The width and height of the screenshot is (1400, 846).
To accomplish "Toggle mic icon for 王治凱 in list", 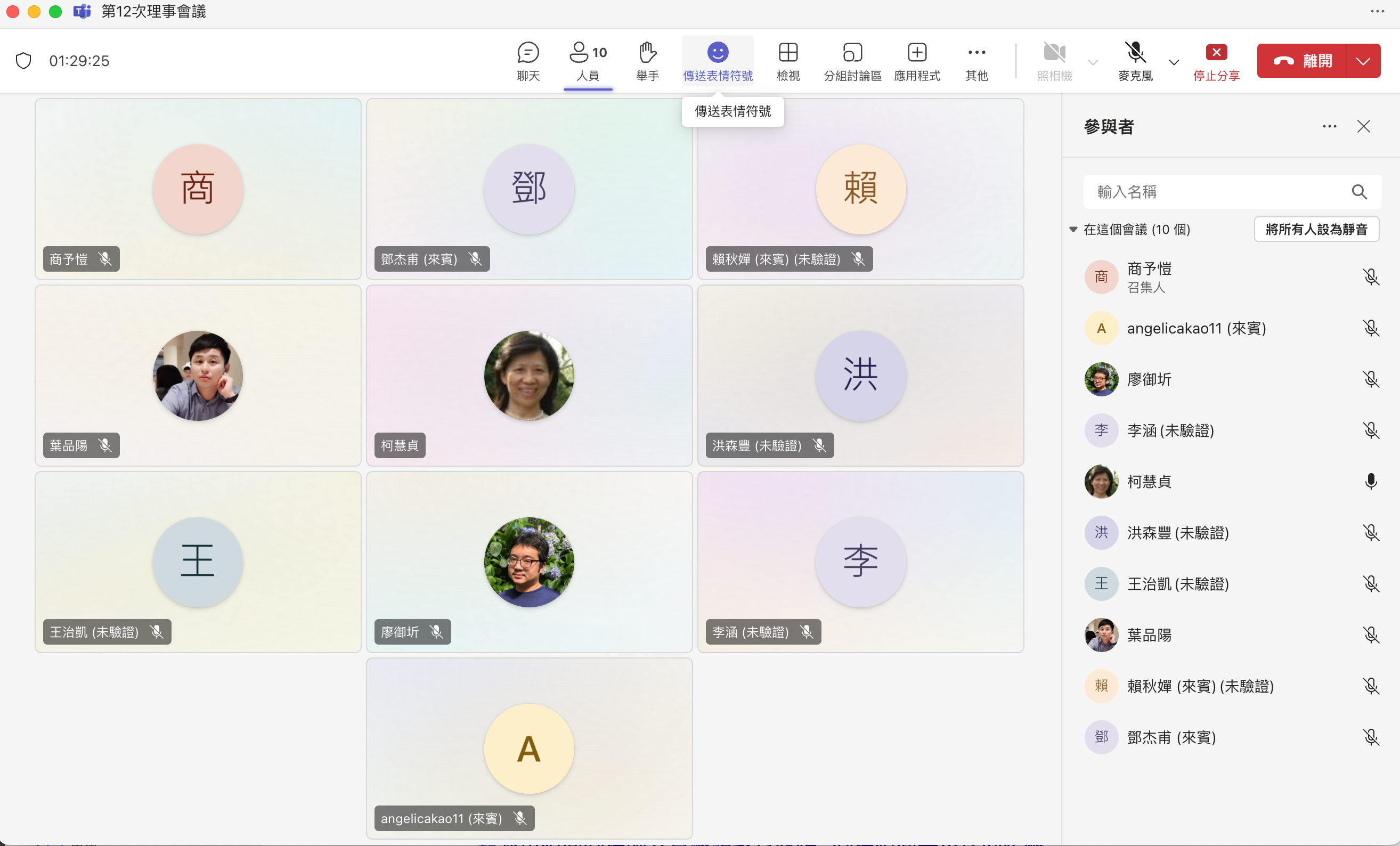I will [x=1371, y=583].
